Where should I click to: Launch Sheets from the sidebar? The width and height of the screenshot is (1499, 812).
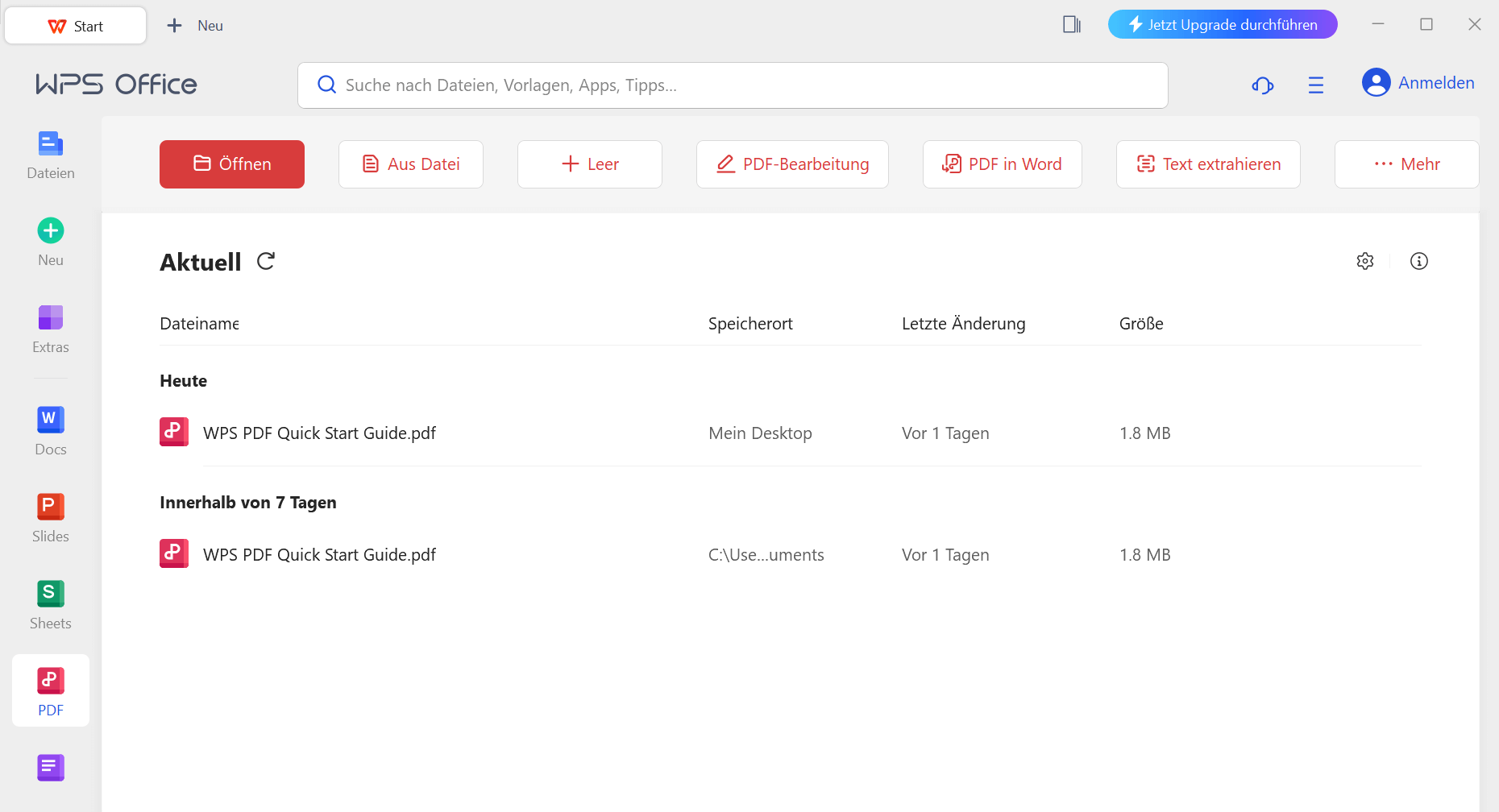point(51,606)
